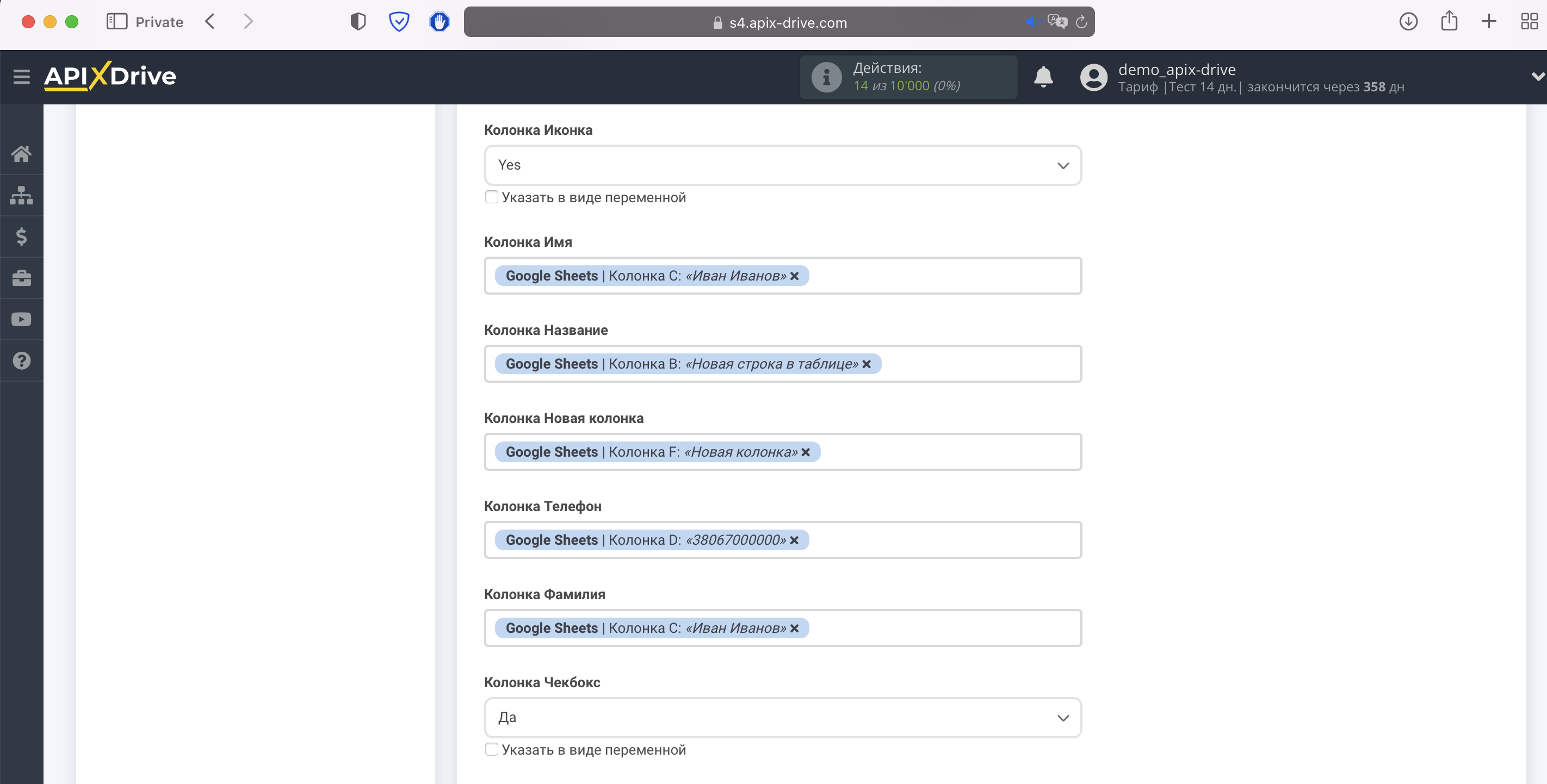Go back in browser history
The width and height of the screenshot is (1547, 784).
pyautogui.click(x=209, y=22)
